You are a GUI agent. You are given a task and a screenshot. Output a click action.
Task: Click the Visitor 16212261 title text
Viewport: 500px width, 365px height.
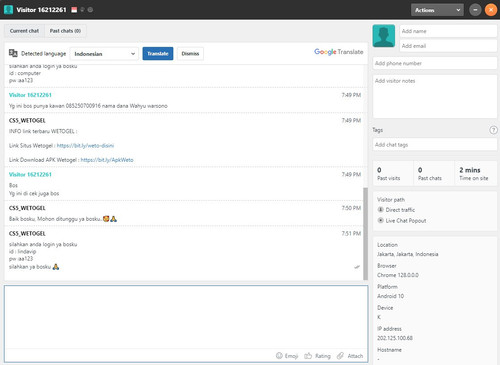coord(41,10)
